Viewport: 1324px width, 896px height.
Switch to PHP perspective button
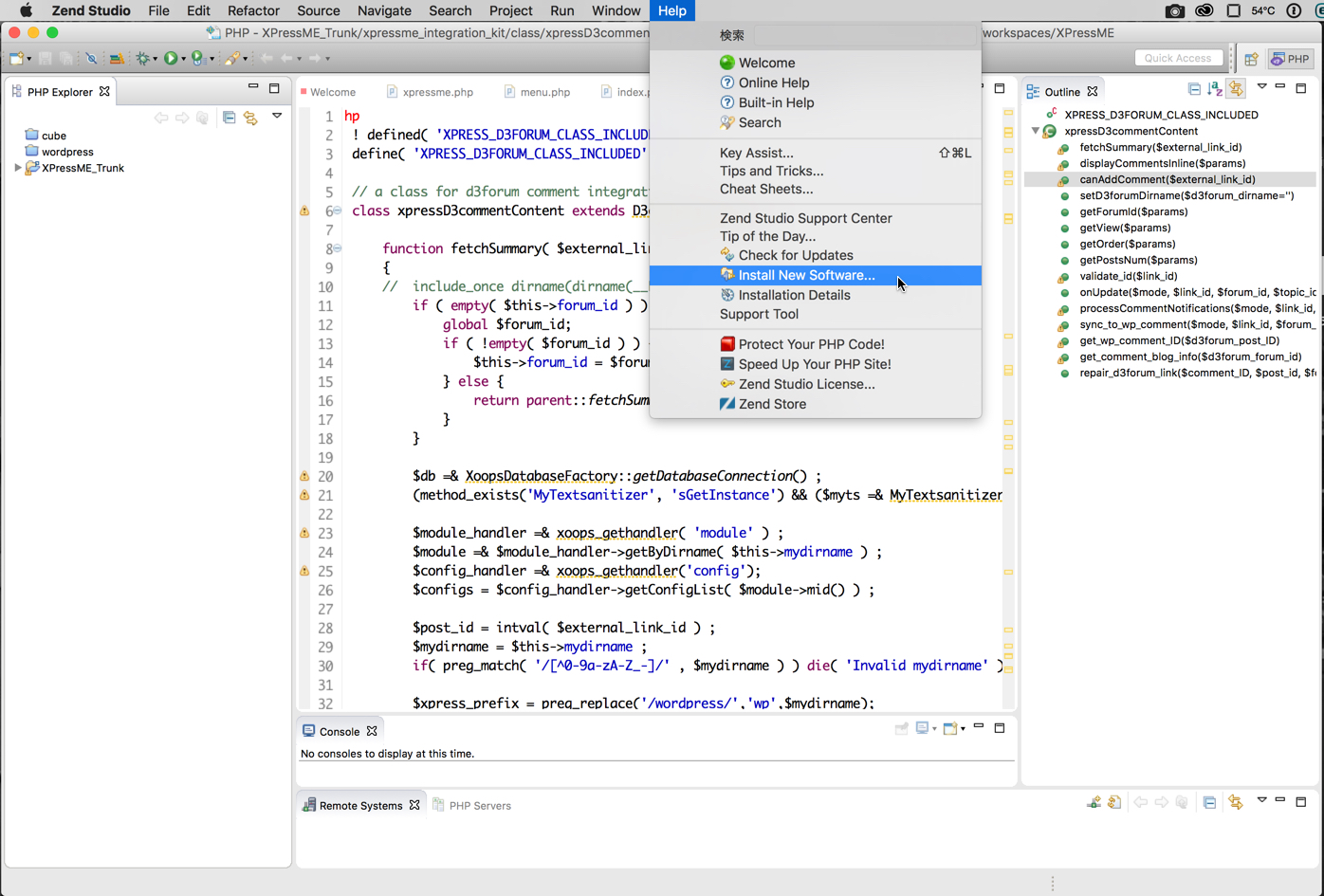pyautogui.click(x=1291, y=59)
